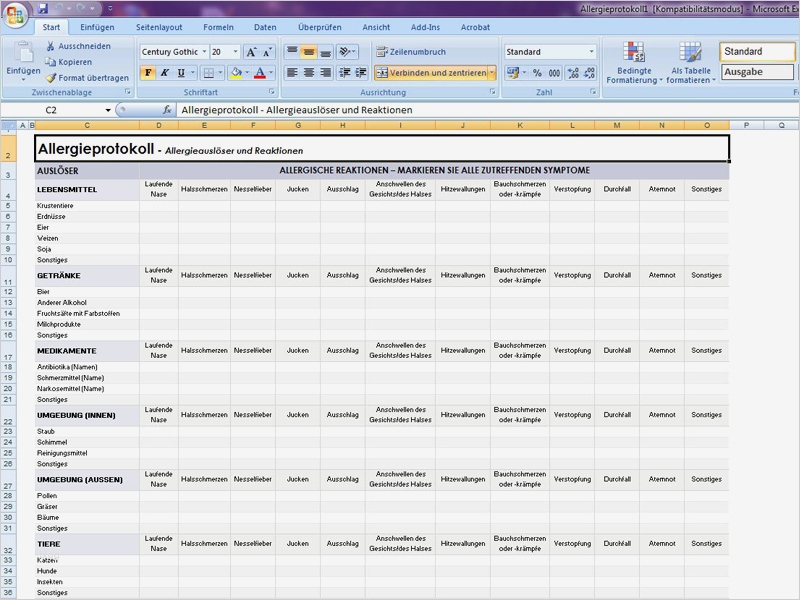Open Zahl dialog launcher

click(593, 92)
